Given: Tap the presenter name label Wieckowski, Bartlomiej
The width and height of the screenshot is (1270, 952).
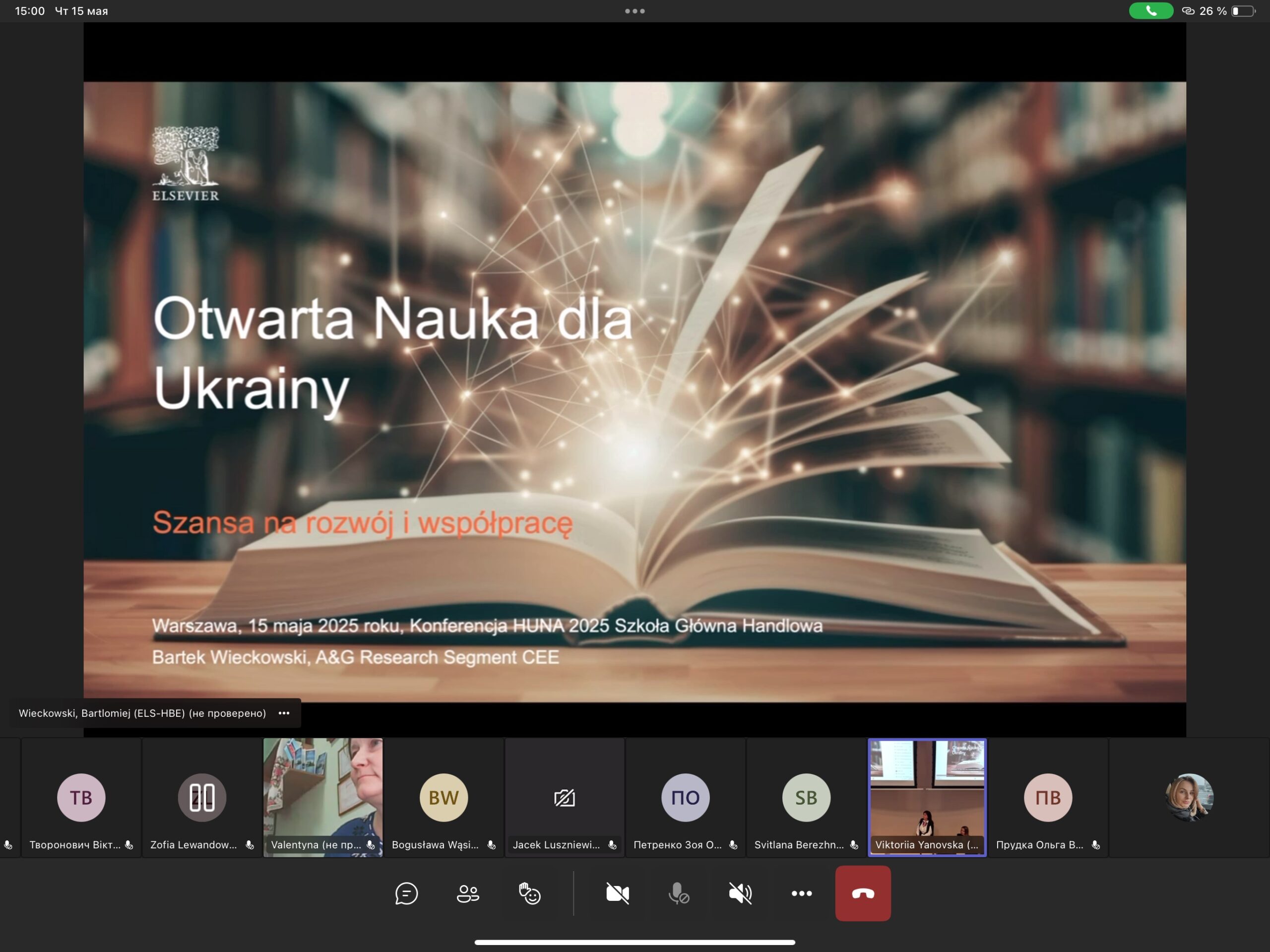Looking at the screenshot, I should [142, 713].
